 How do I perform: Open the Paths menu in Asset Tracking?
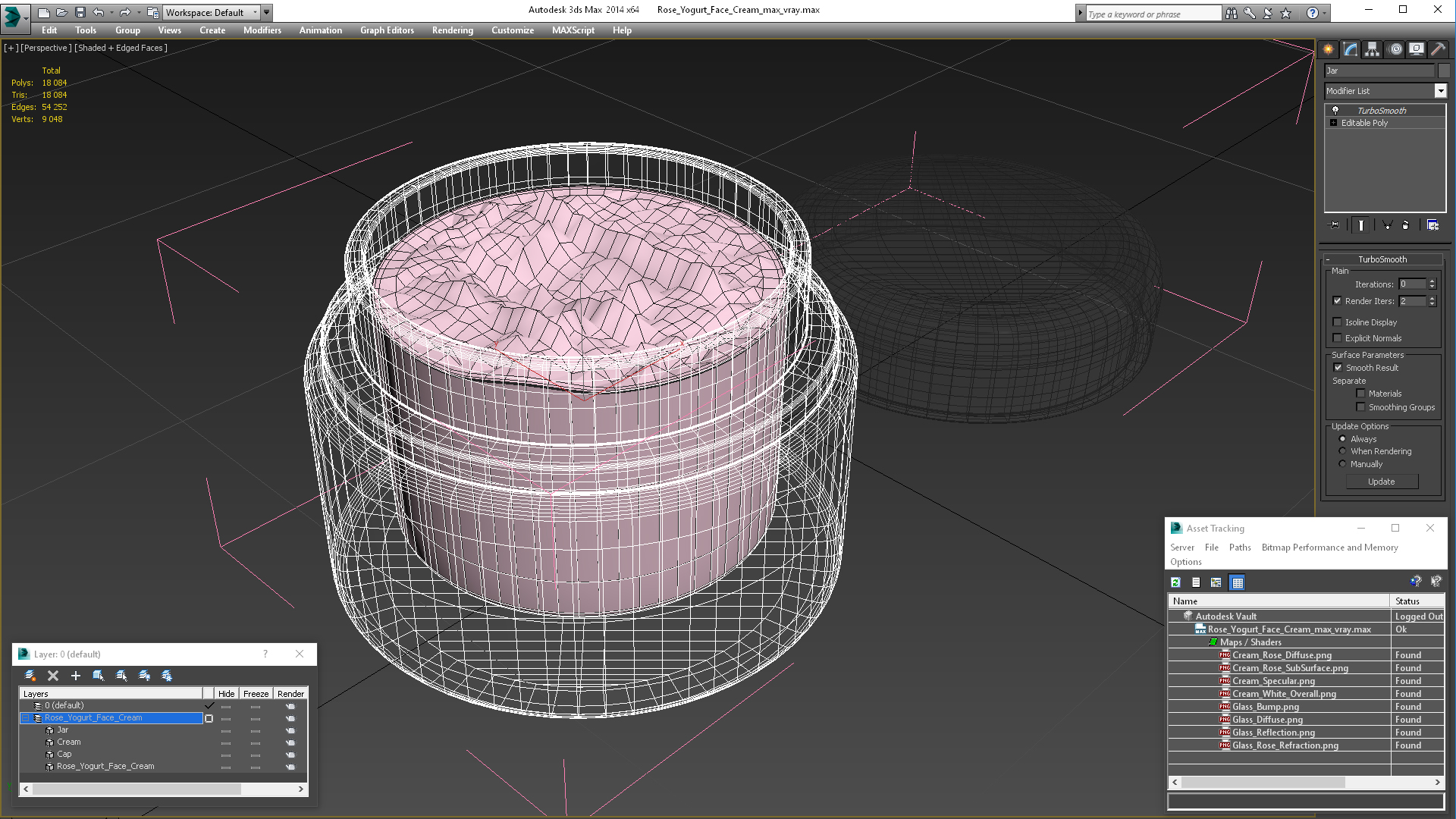coord(1240,548)
